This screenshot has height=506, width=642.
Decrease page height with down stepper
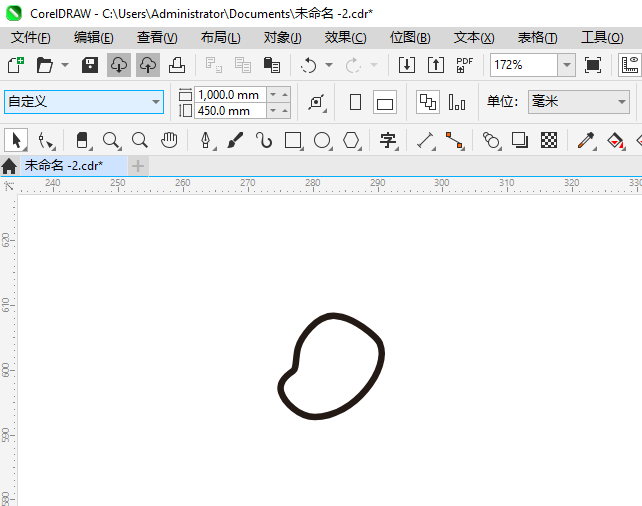tap(273, 111)
